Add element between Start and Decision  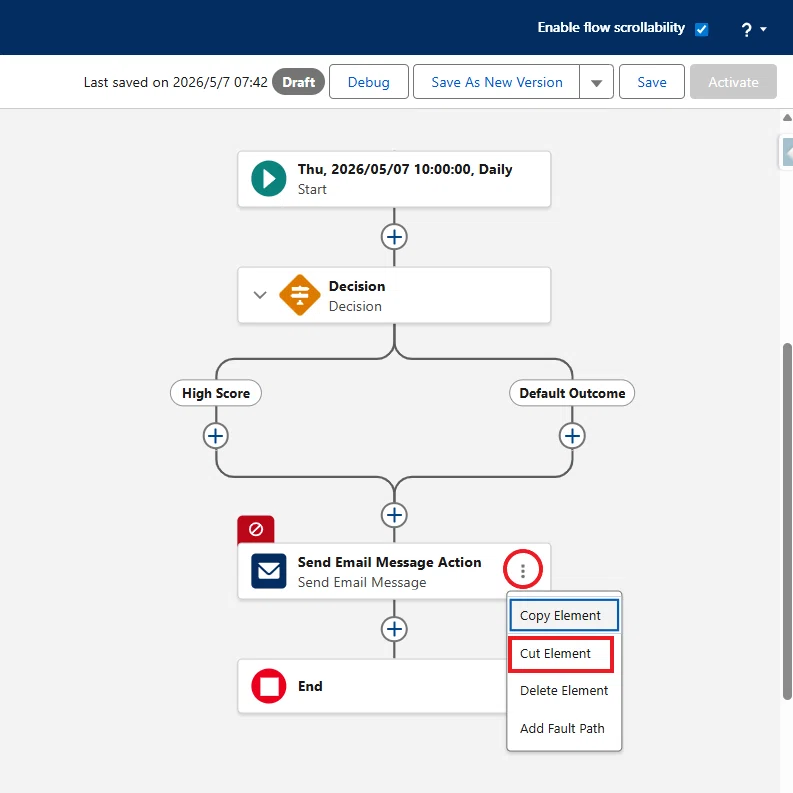coord(394,237)
